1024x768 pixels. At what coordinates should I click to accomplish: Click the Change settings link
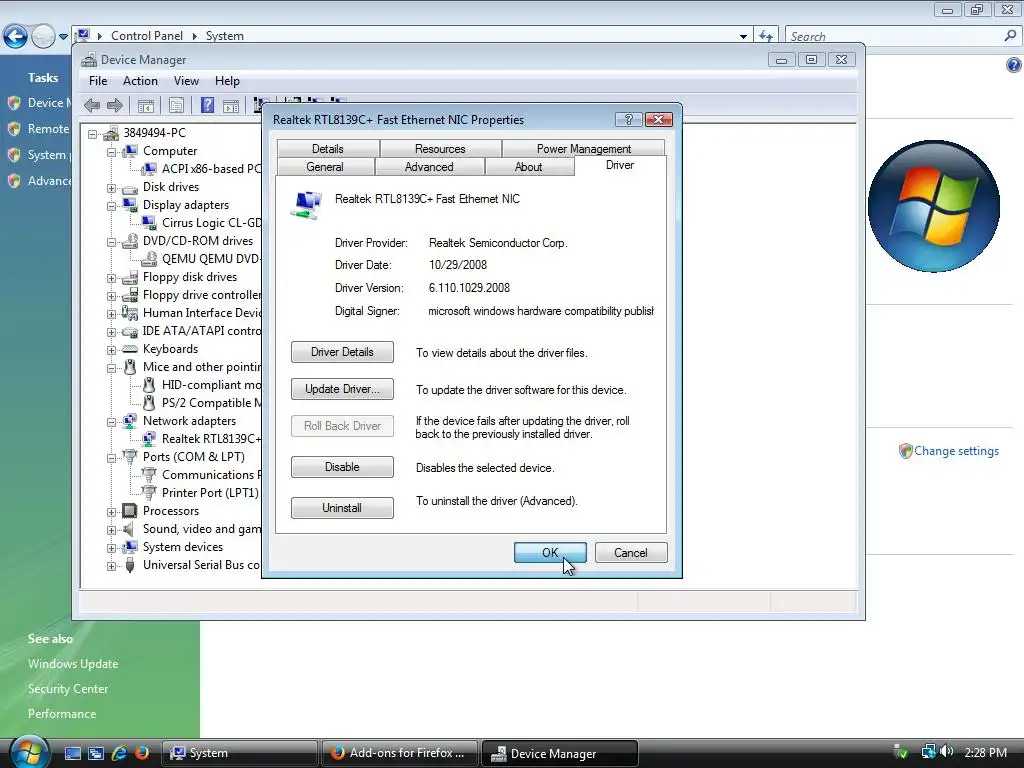956,451
